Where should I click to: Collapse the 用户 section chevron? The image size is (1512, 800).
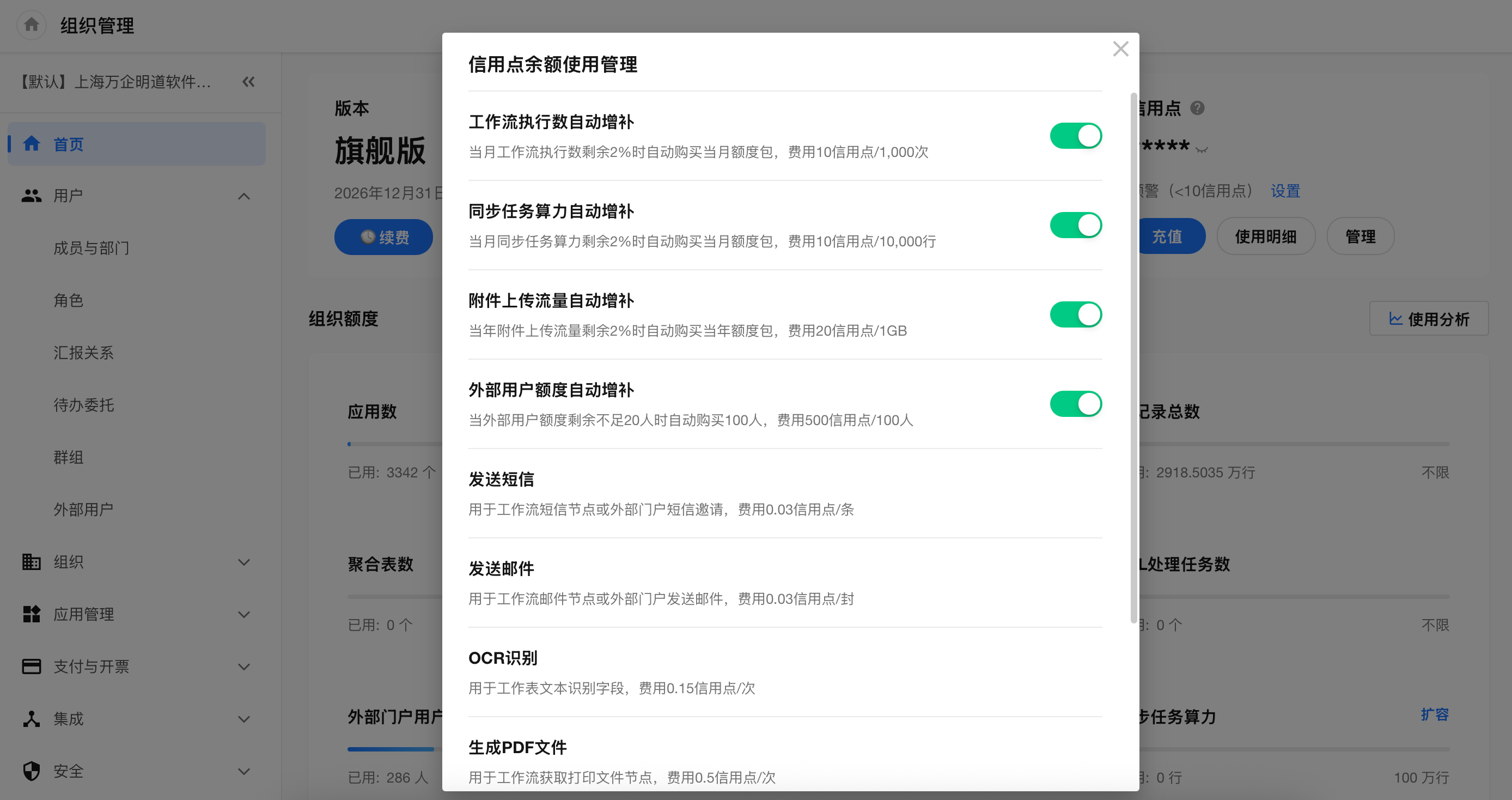click(x=244, y=196)
